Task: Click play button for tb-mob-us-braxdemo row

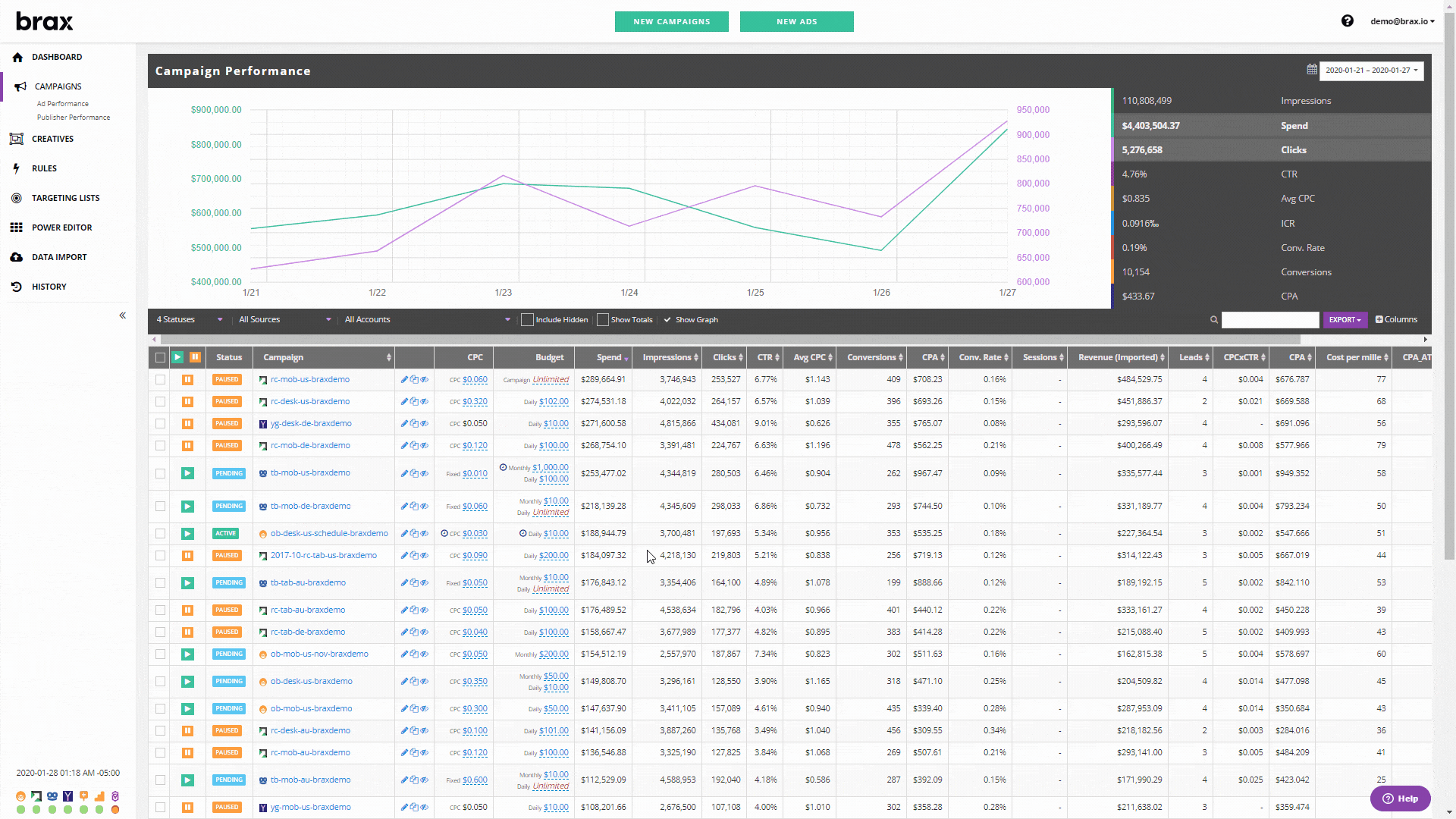Action: coord(187,473)
